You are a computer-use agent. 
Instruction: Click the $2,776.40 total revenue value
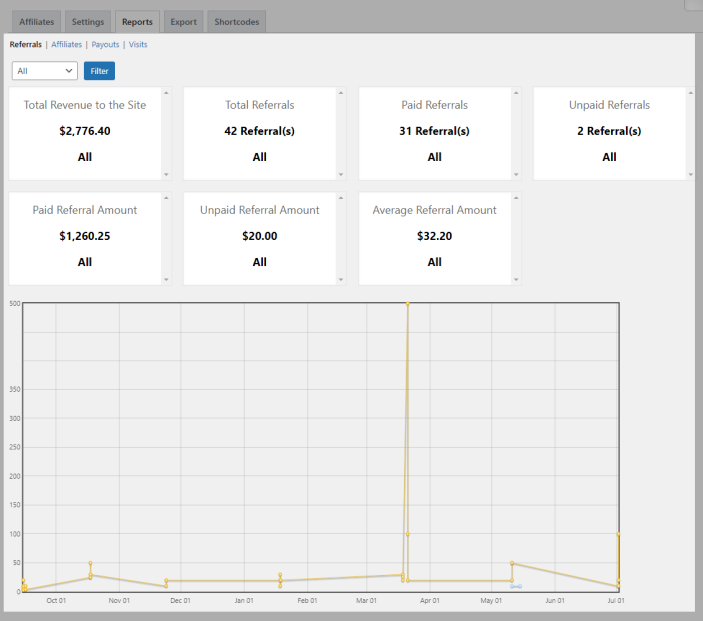pyautogui.click(x=85, y=131)
